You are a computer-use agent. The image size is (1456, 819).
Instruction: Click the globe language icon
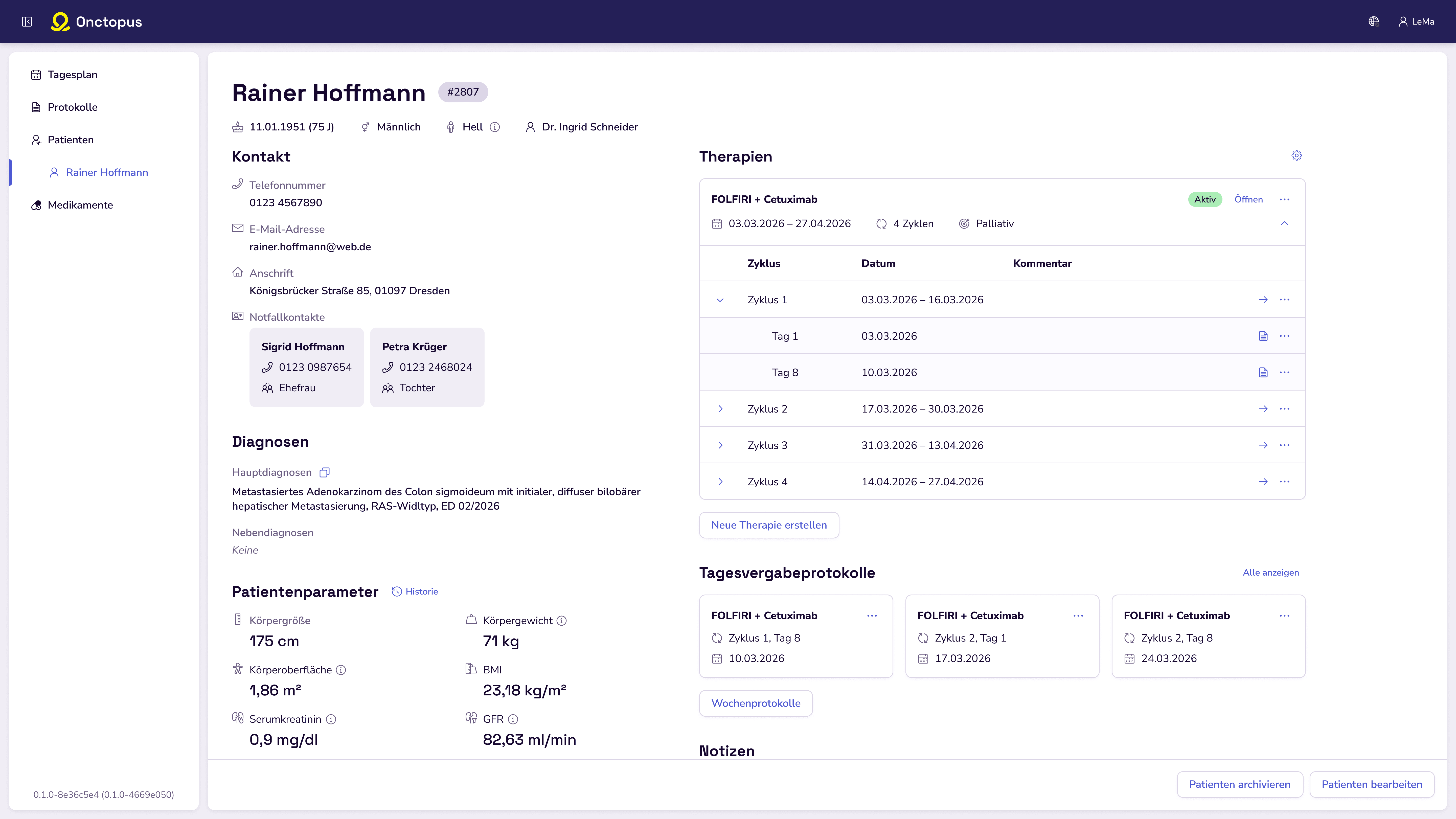pos(1374,21)
